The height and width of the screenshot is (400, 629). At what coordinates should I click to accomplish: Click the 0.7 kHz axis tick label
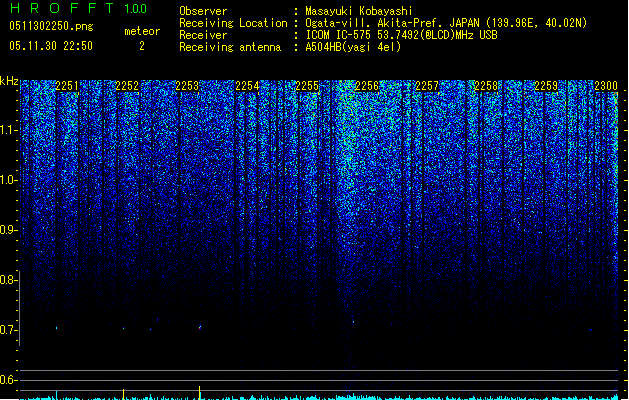9,330
